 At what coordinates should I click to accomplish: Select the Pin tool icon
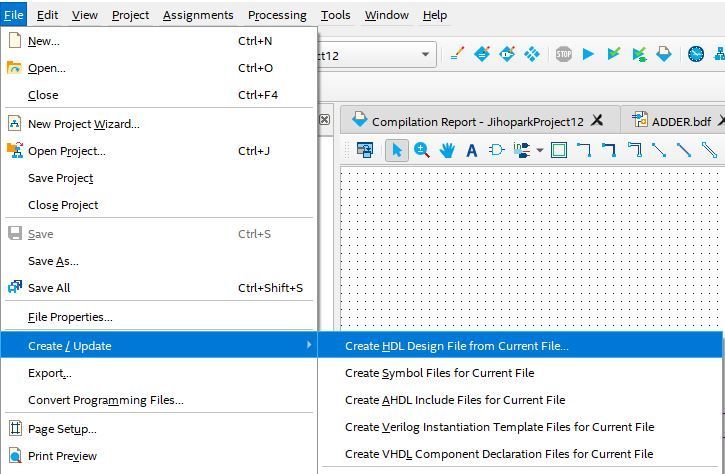522,150
